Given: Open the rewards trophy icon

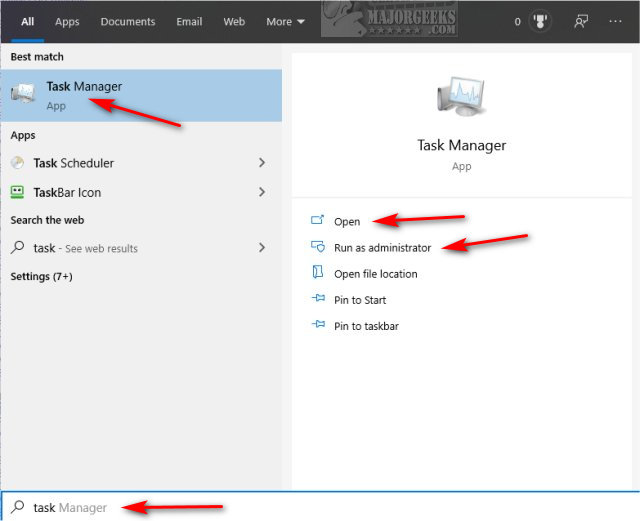Looking at the screenshot, I should coord(540,21).
